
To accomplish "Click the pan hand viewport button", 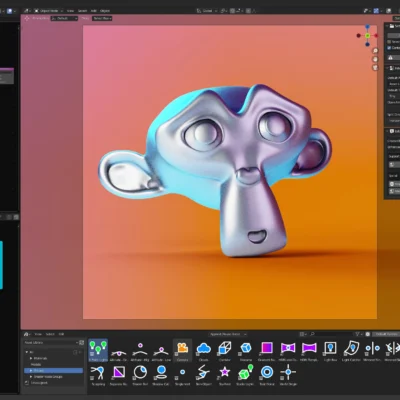I will pos(375,59).
